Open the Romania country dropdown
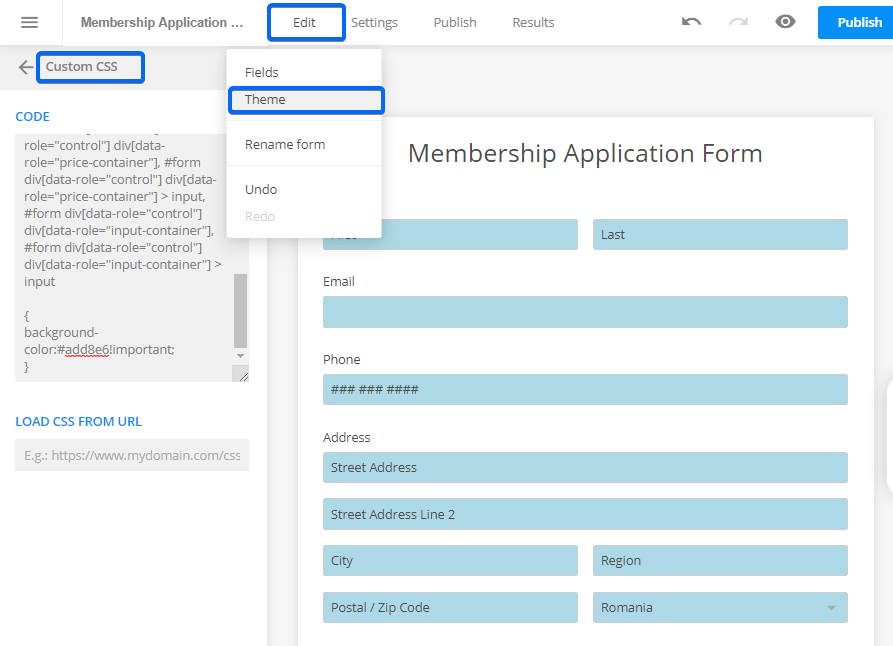This screenshot has height=646, width=893. (720, 607)
